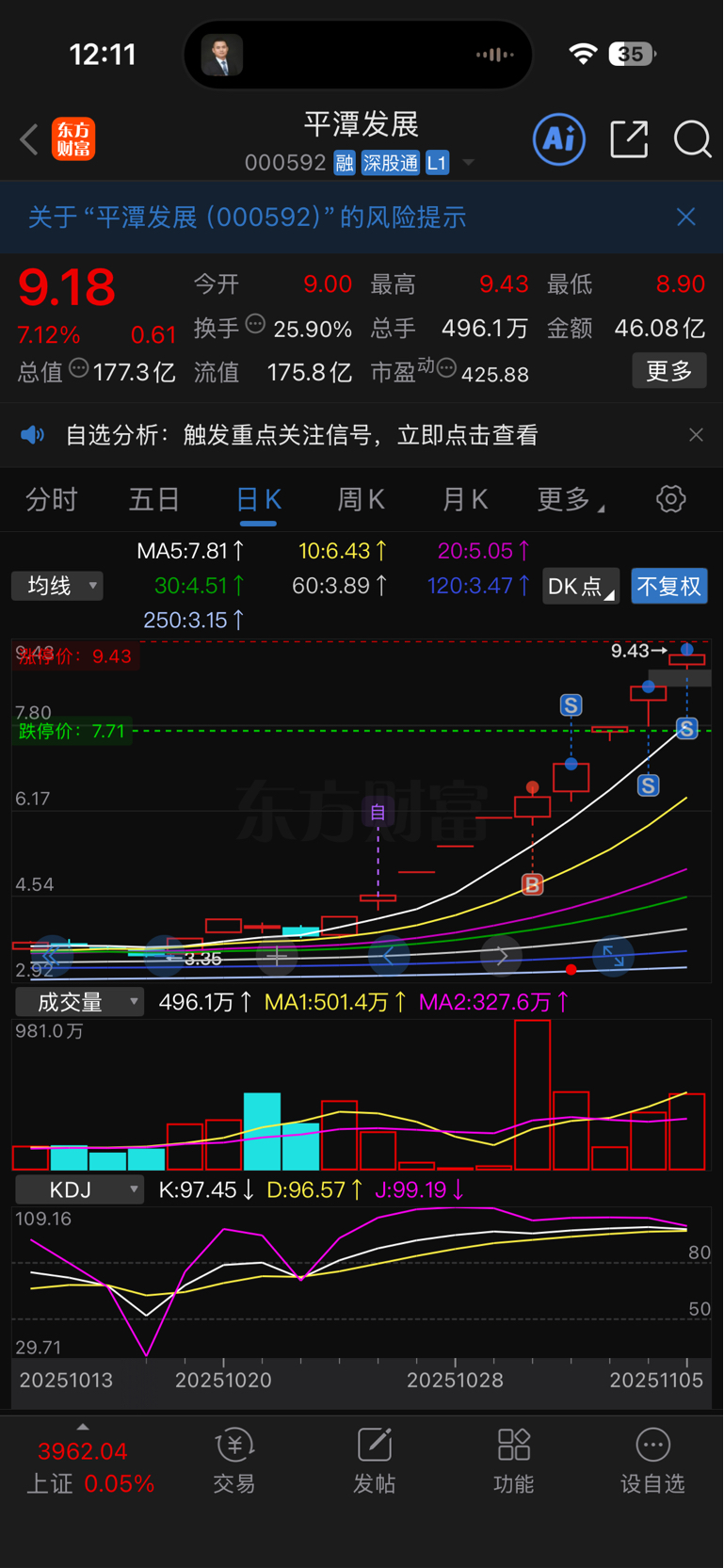
Task: Tap the 10:6.43 moving average value
Action: tap(343, 551)
